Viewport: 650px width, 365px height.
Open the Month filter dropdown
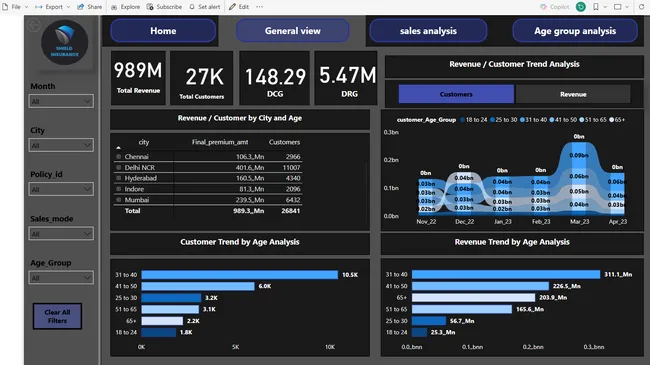click(x=61, y=101)
